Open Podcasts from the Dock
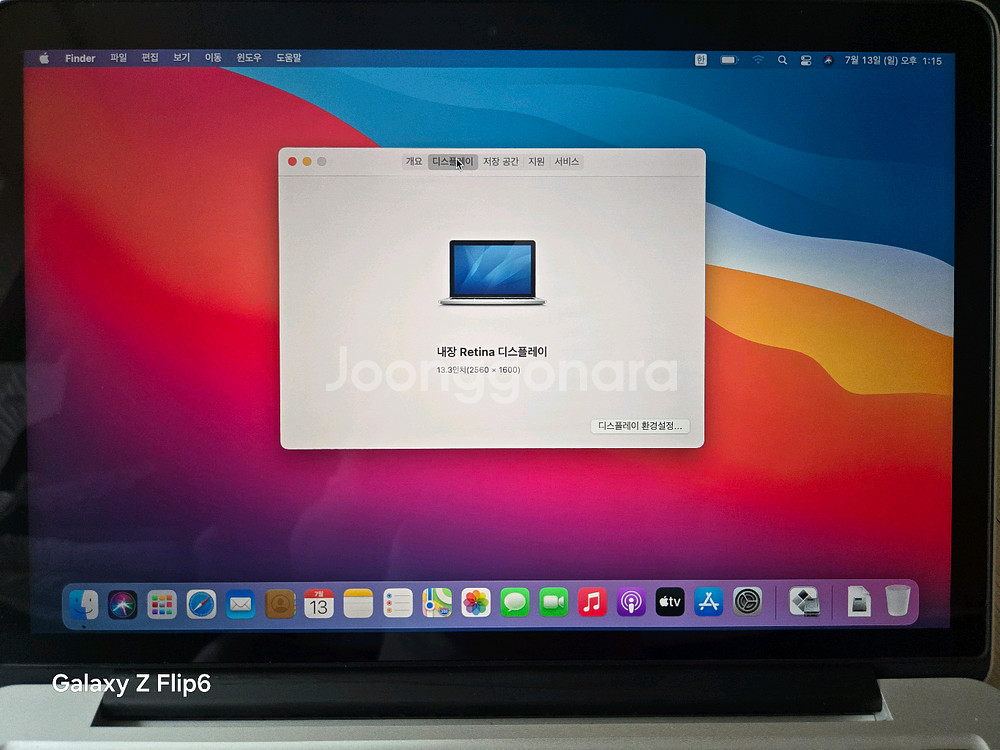Image resolution: width=1000 pixels, height=750 pixels. pos(631,602)
